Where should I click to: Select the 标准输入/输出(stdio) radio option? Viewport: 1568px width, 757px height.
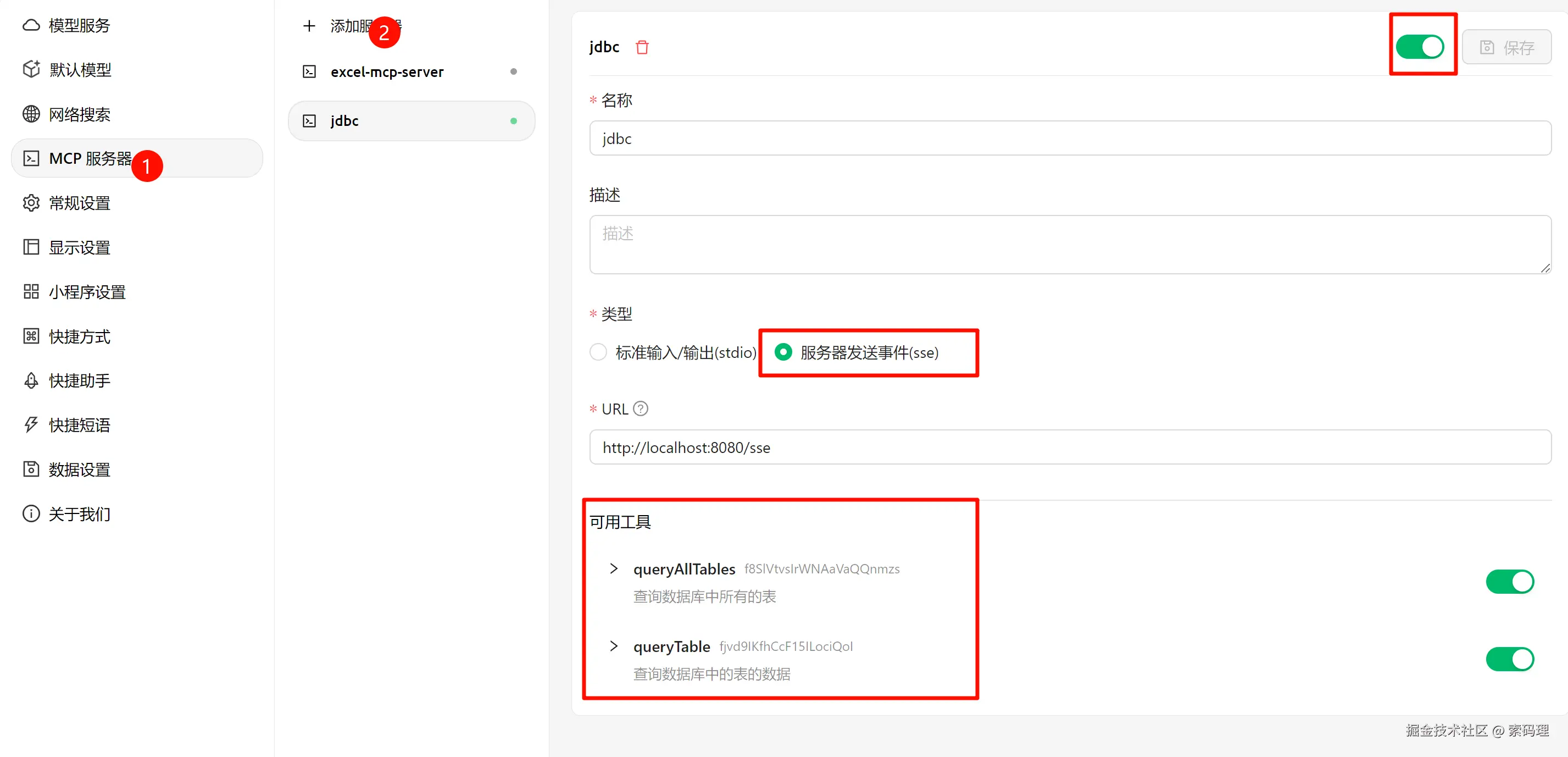pyautogui.click(x=598, y=352)
